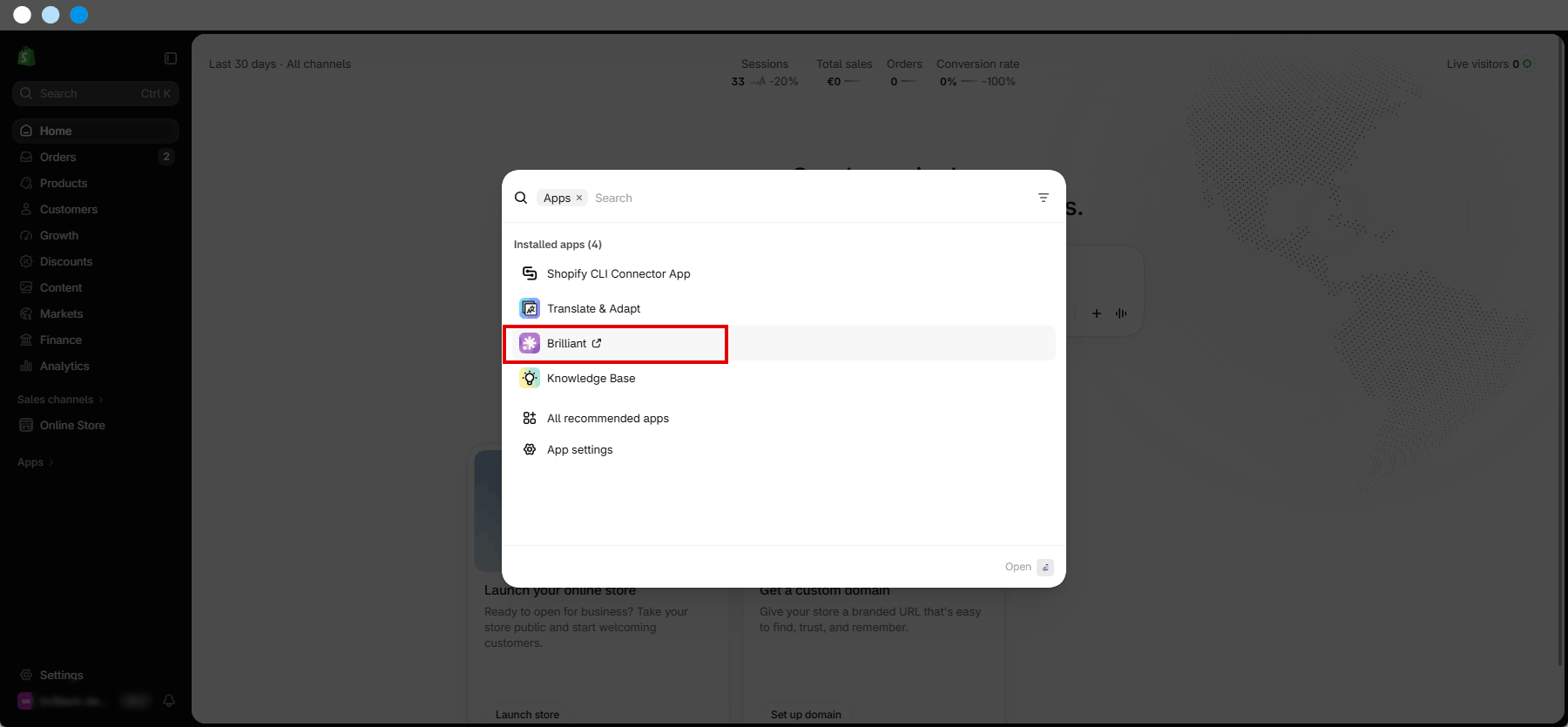The image size is (1568, 727).
Task: Select the Brilliant app icon
Action: [x=530, y=343]
